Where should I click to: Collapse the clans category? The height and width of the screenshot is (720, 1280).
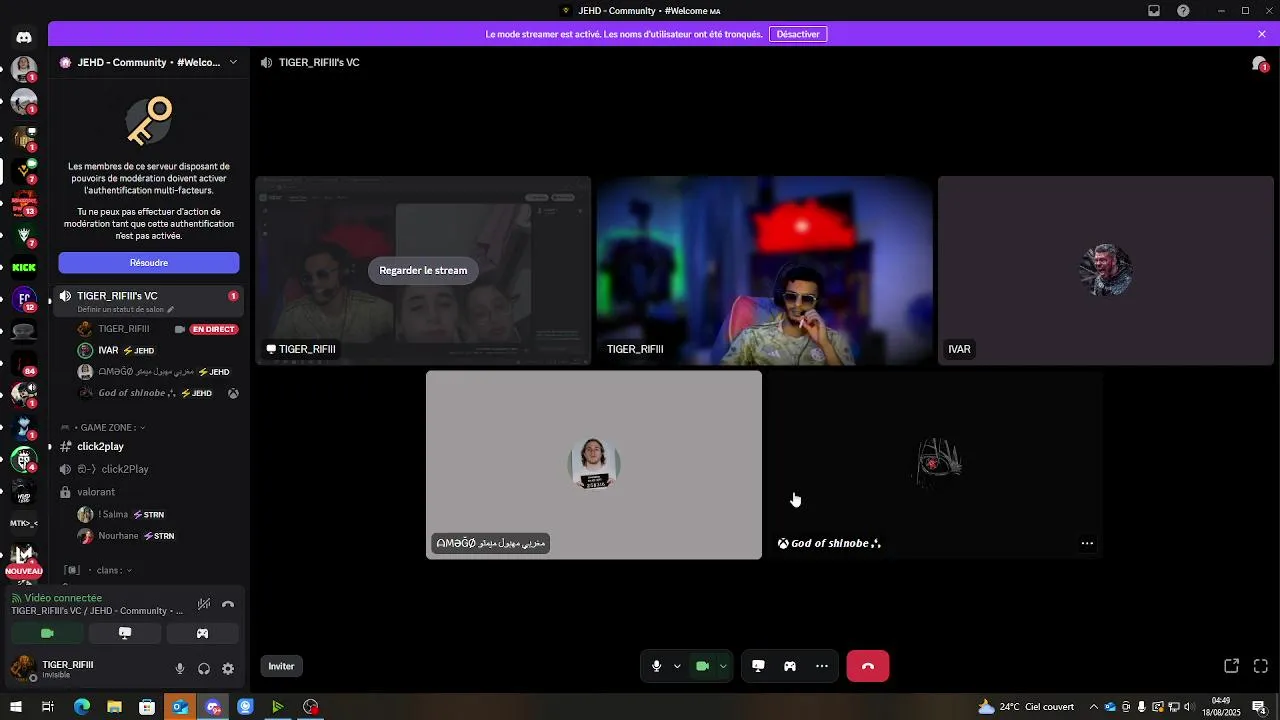coord(99,571)
